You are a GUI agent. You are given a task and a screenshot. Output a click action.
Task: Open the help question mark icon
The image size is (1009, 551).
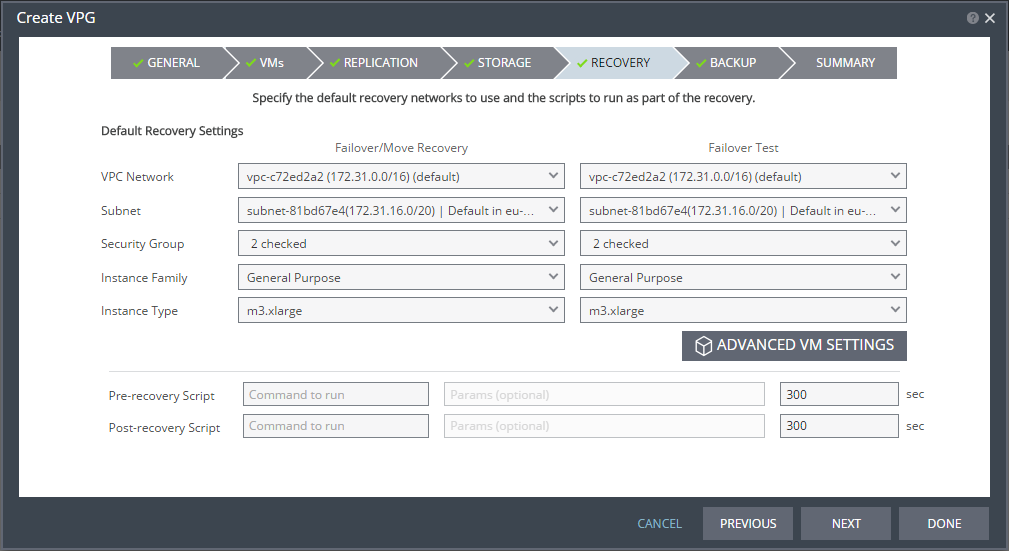click(972, 18)
